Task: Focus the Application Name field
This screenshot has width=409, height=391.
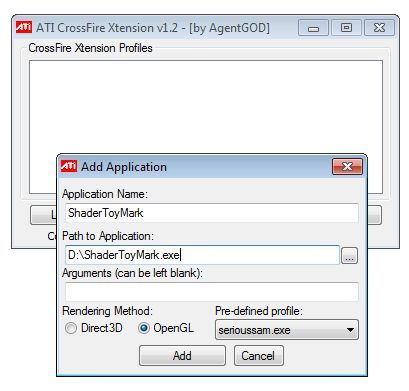Action: (212, 213)
